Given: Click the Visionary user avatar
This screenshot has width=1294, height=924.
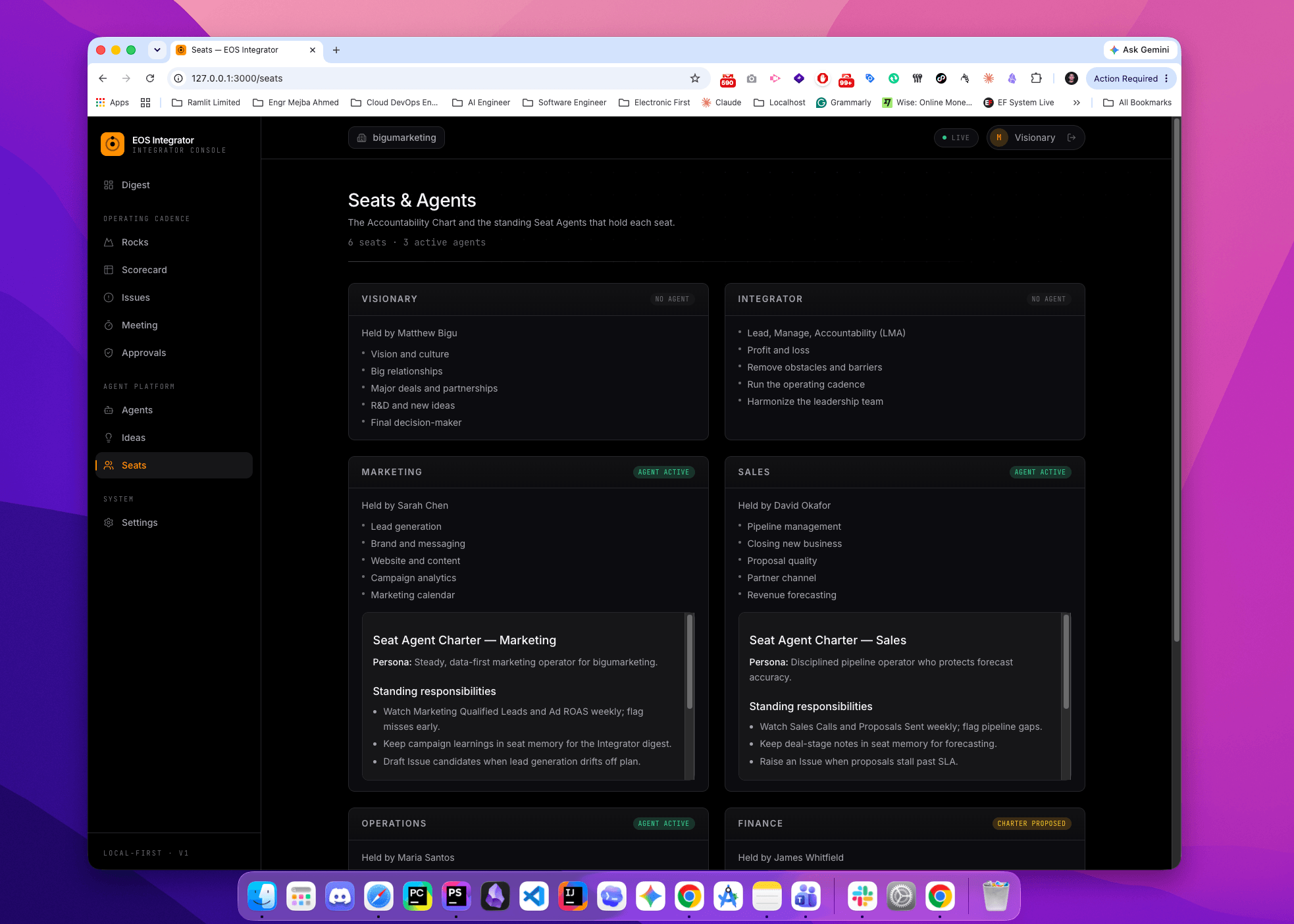Looking at the screenshot, I should click(x=999, y=138).
